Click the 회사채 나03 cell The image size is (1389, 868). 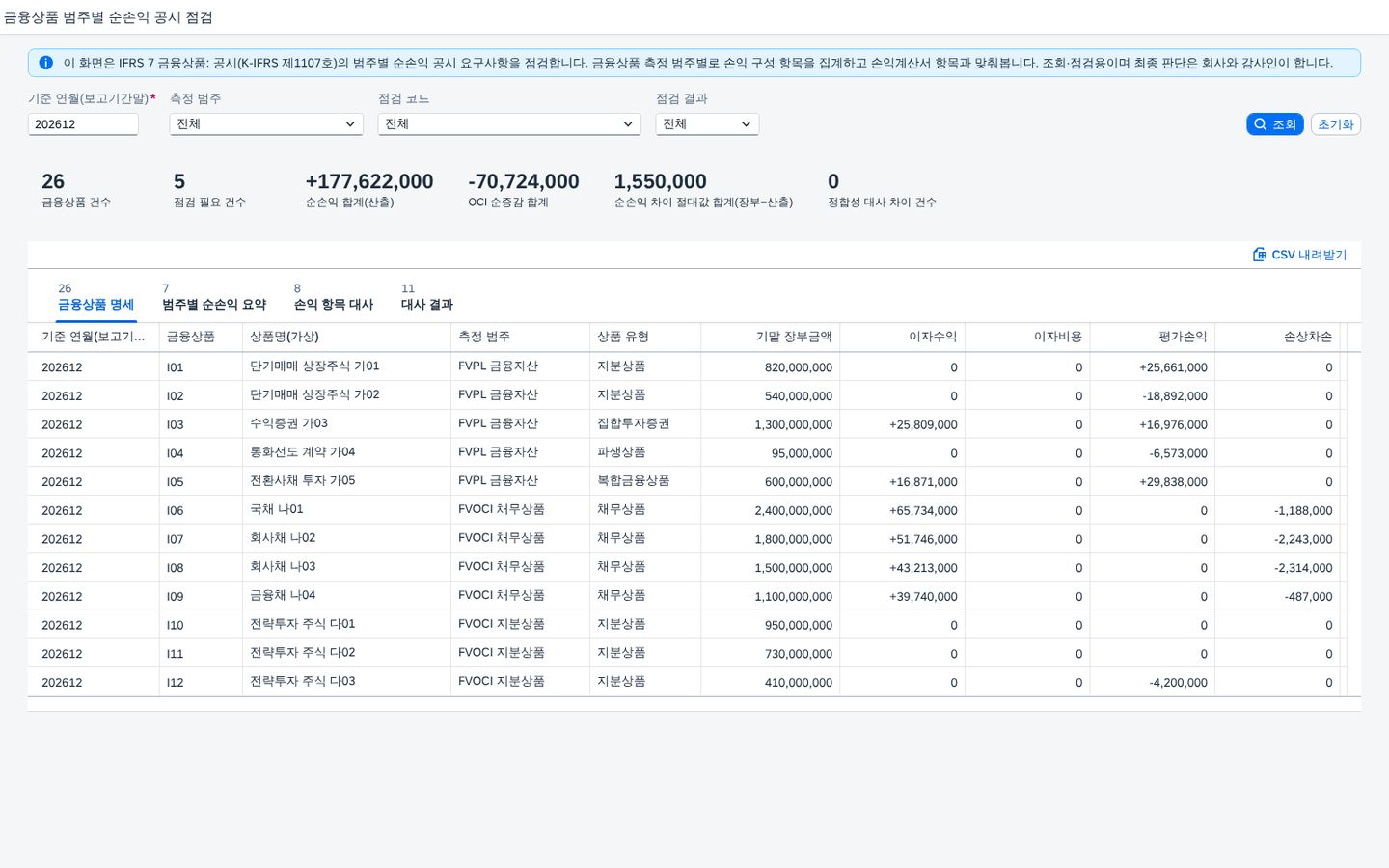(x=346, y=567)
